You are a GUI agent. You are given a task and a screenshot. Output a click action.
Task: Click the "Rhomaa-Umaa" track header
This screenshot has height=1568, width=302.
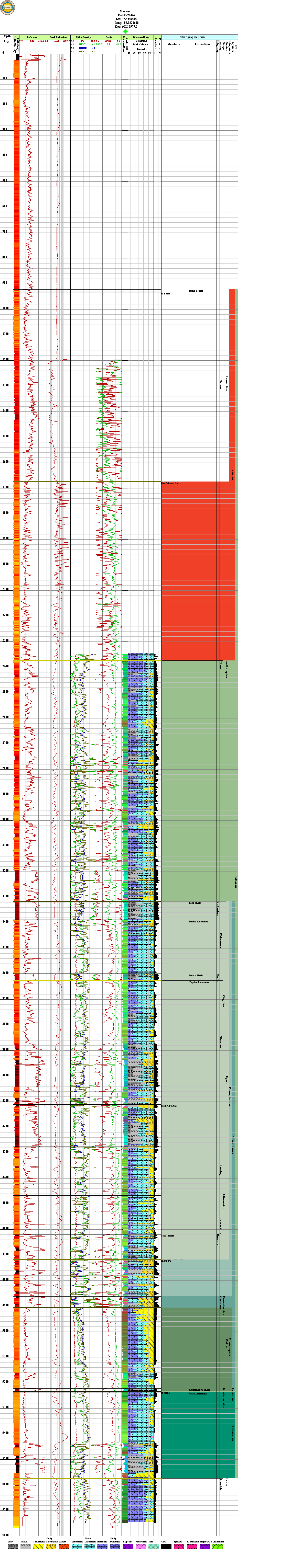click(x=141, y=37)
